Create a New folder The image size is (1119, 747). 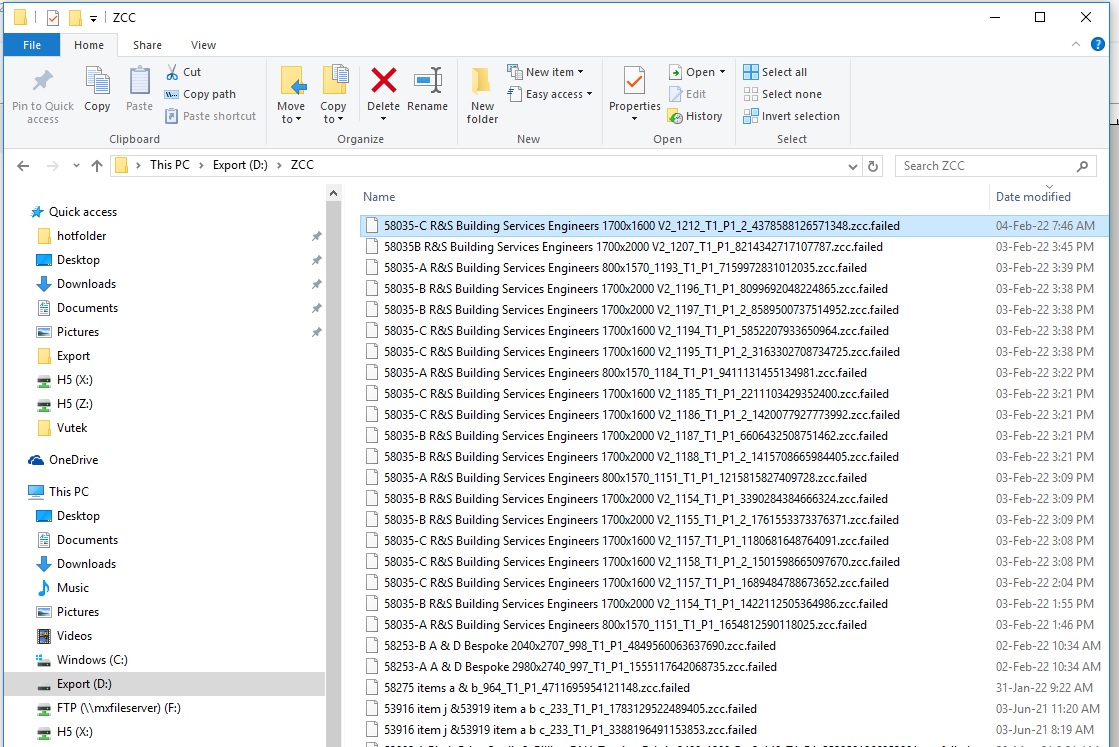pos(482,96)
